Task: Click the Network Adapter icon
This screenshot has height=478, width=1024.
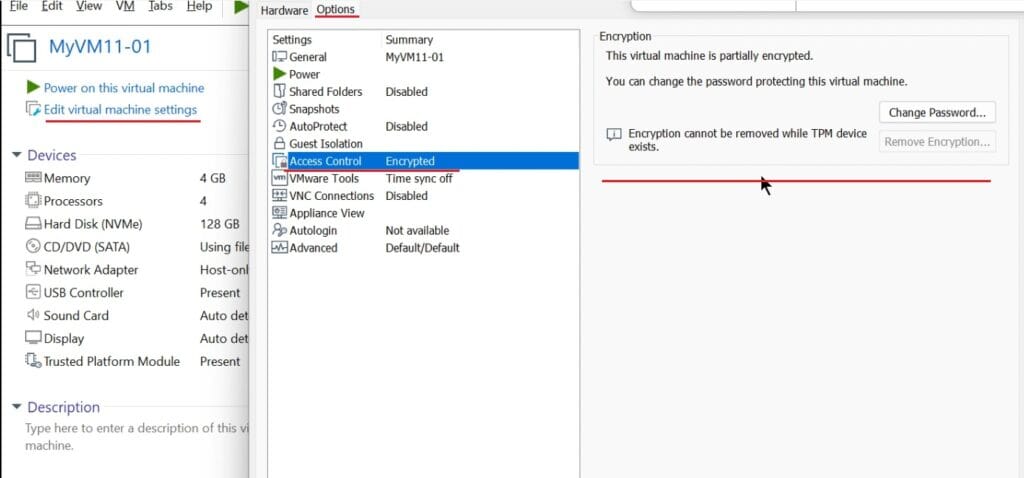Action: tap(33, 269)
